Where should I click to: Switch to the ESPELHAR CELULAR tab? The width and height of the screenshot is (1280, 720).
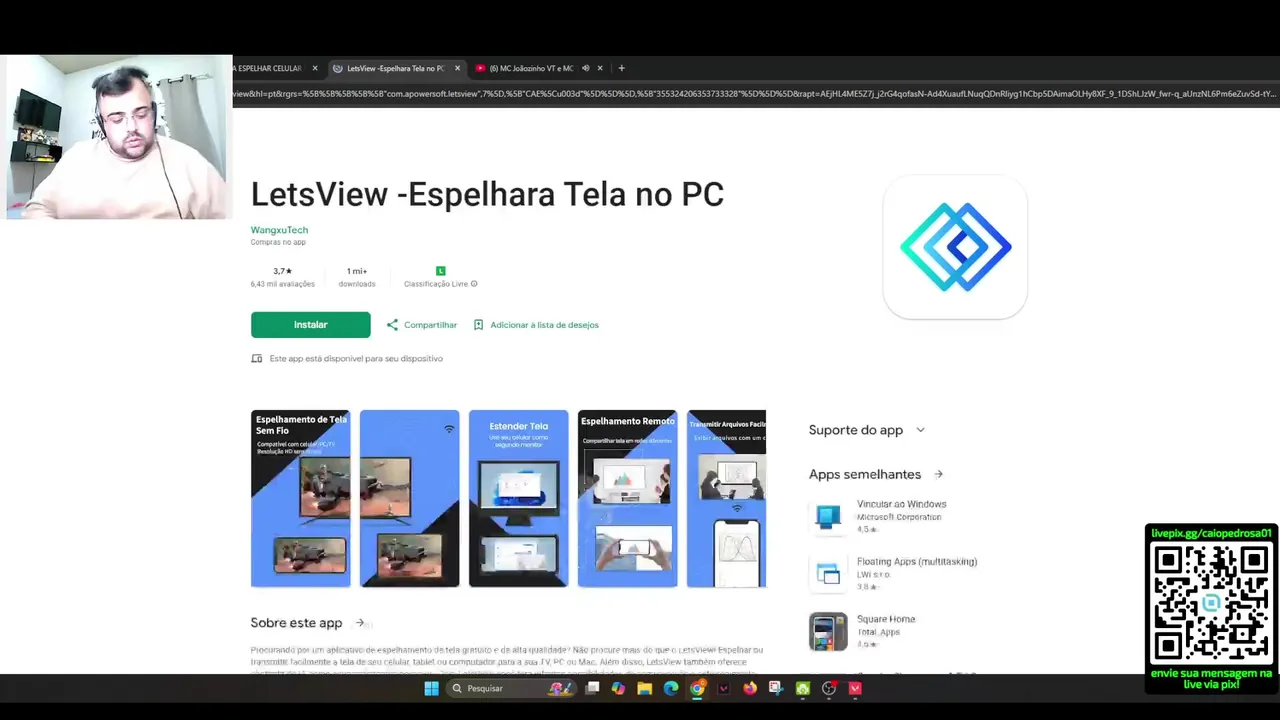268,68
